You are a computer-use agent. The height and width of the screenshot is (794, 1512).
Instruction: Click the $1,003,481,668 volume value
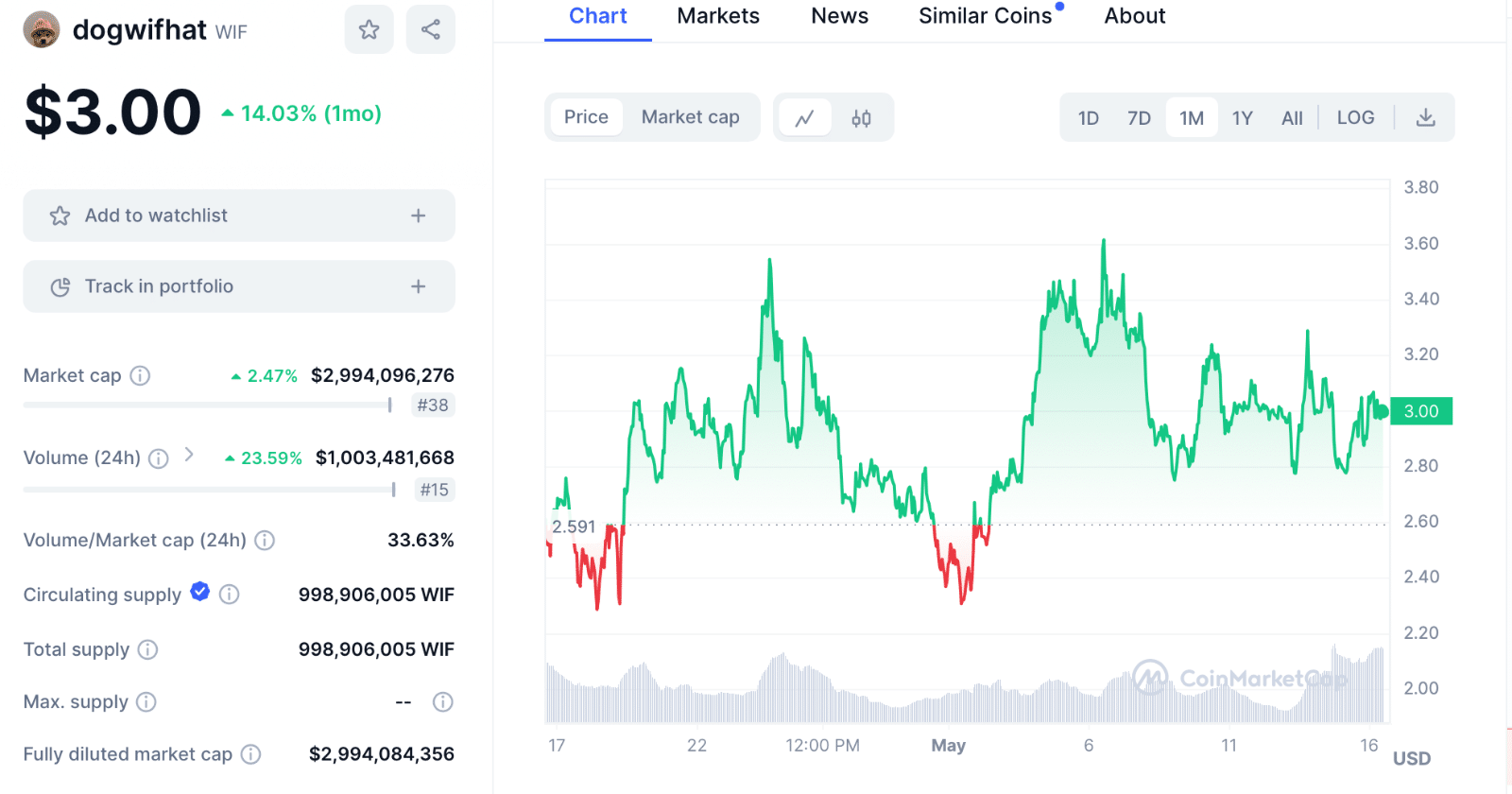click(385, 457)
